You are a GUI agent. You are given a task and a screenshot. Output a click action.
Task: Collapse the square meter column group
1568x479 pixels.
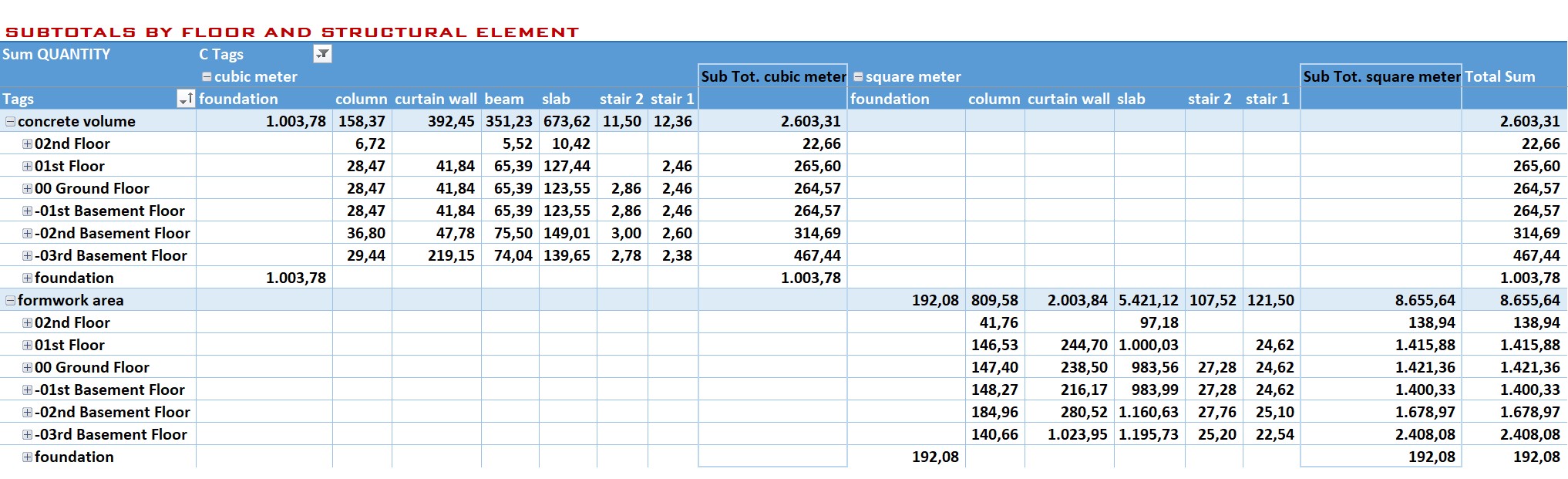tap(858, 76)
